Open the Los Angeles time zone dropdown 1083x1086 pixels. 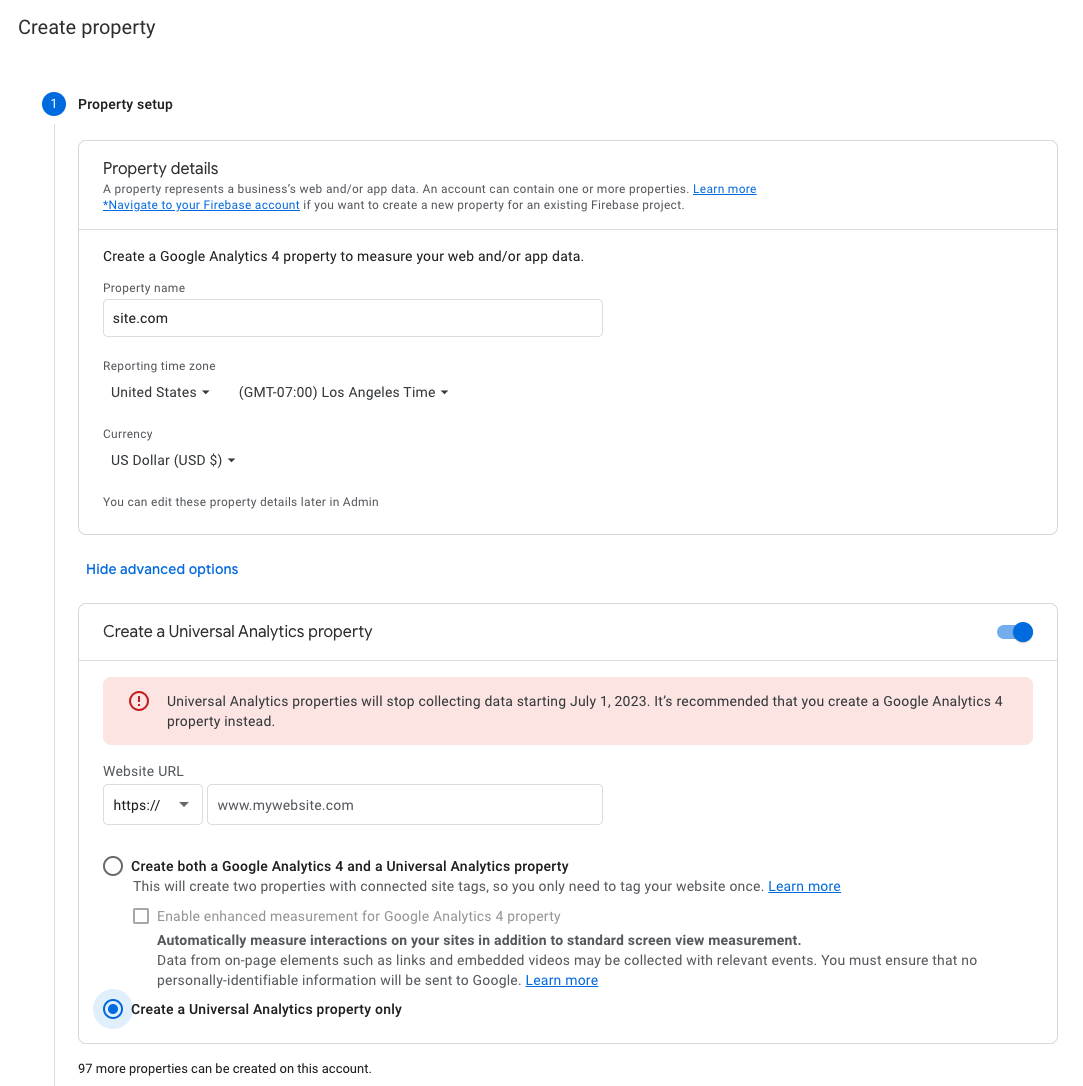(x=343, y=392)
